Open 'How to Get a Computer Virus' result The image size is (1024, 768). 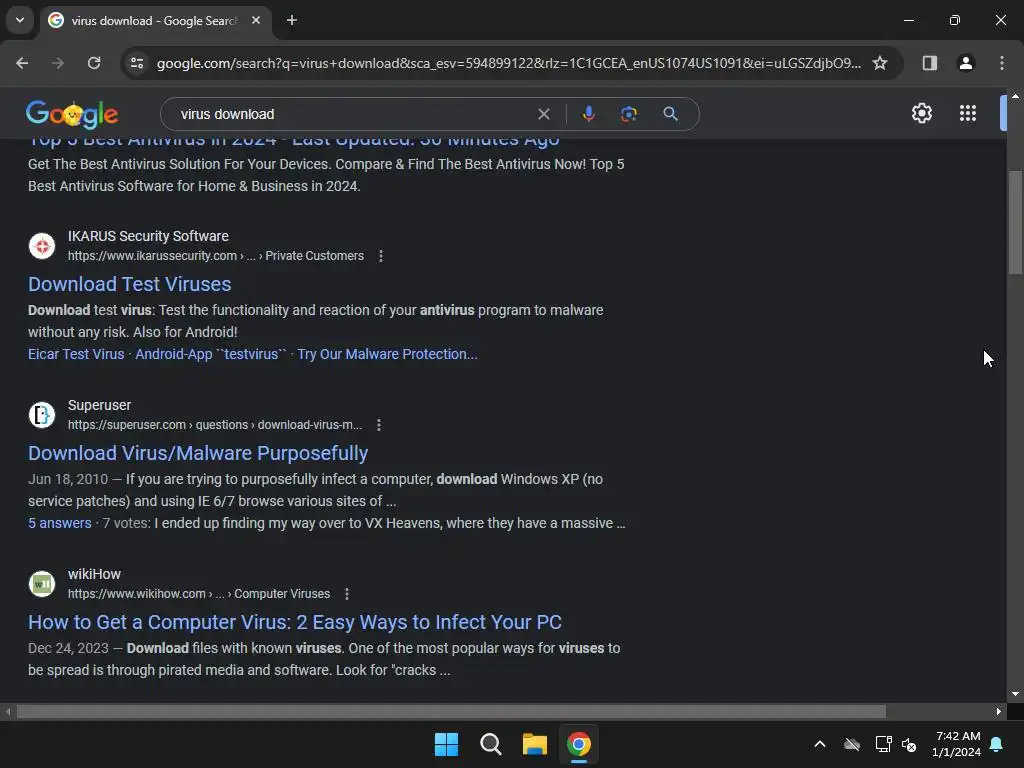click(295, 622)
